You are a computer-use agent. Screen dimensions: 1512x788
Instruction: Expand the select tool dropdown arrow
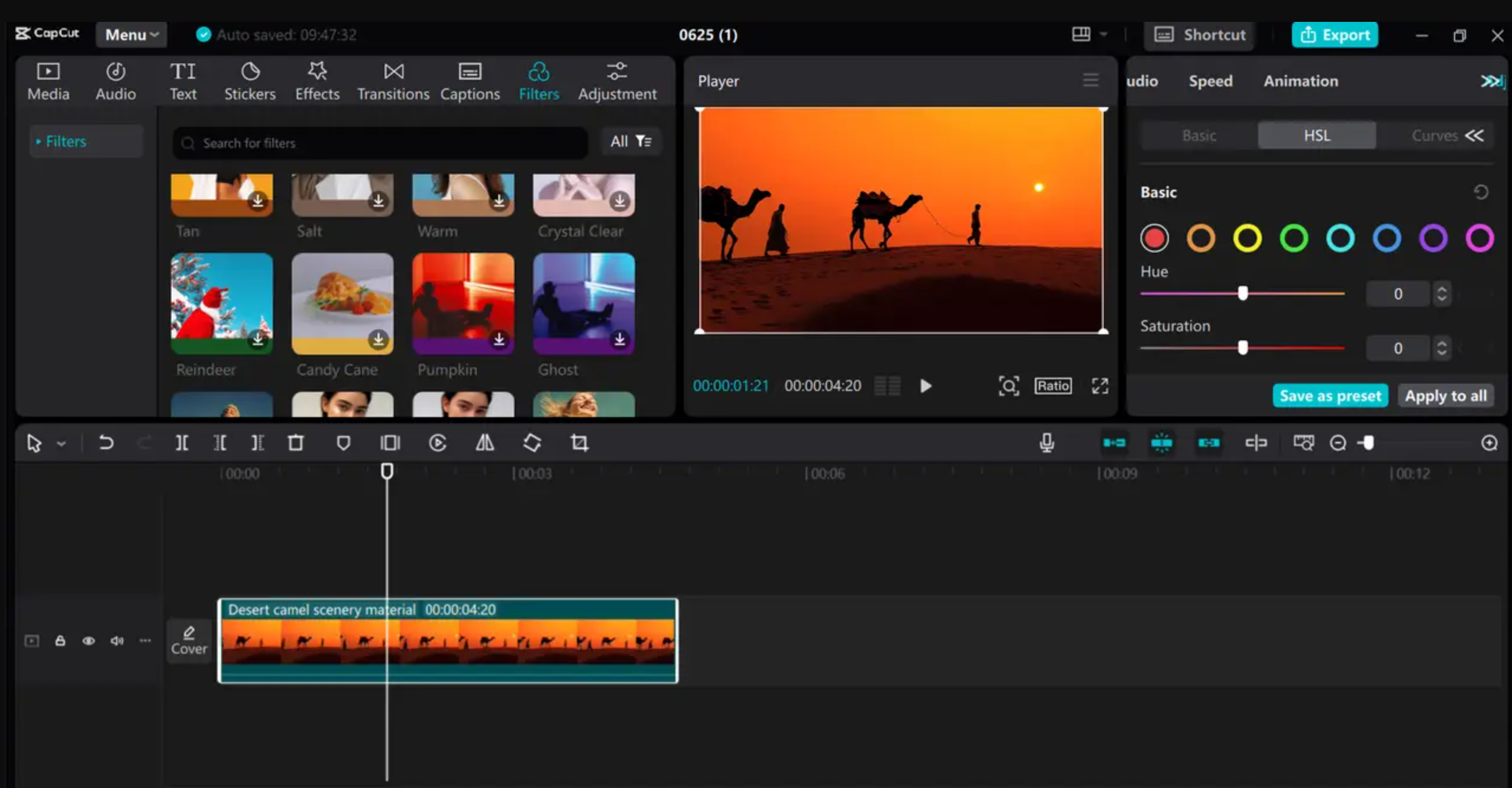point(61,443)
